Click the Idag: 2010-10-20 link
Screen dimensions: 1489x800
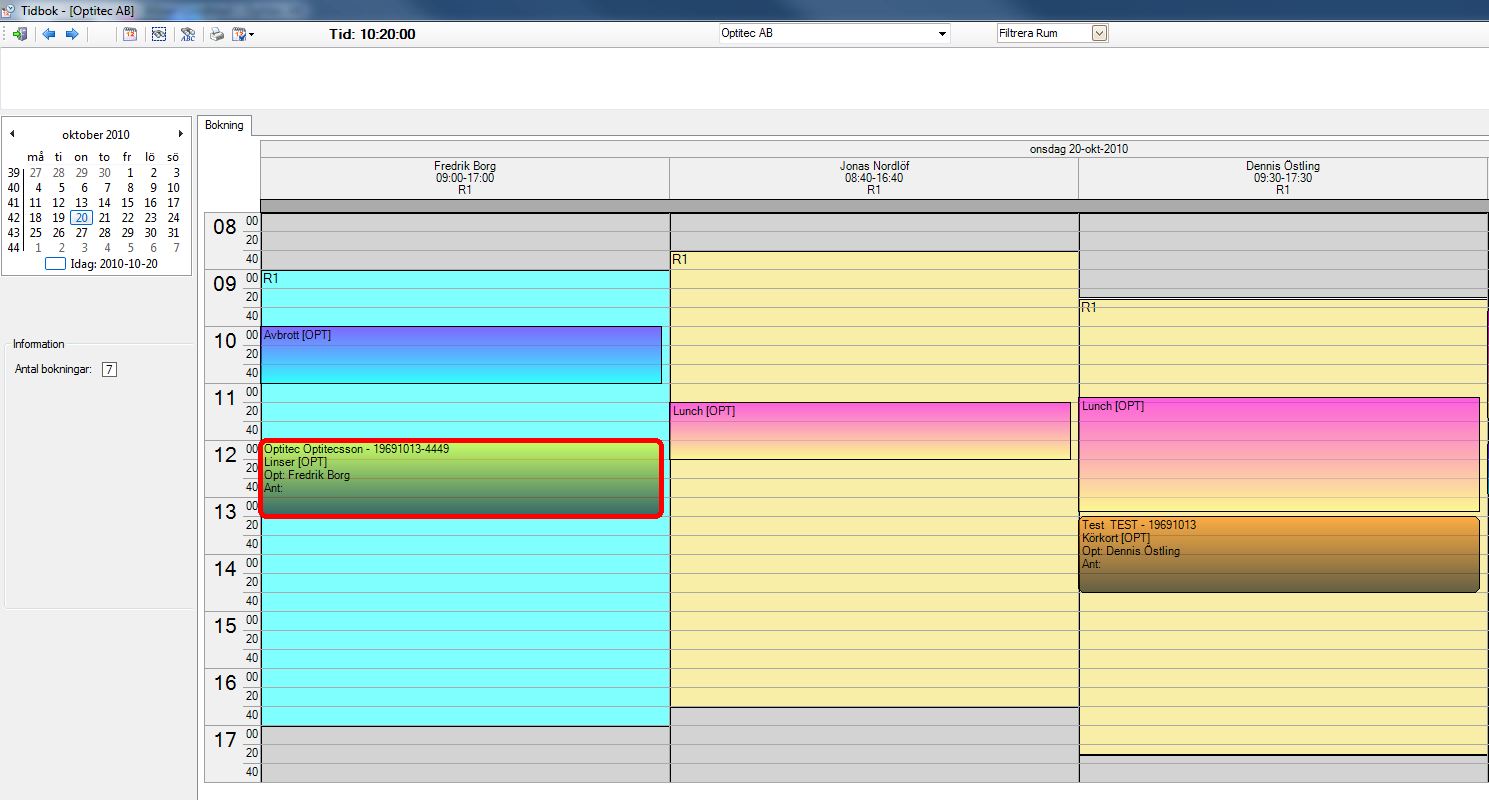(101, 264)
